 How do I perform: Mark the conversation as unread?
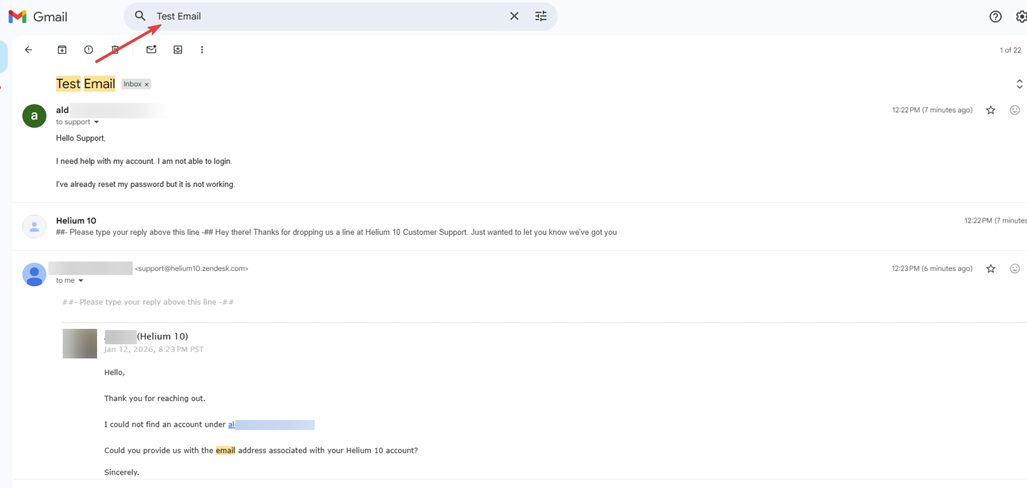point(151,50)
